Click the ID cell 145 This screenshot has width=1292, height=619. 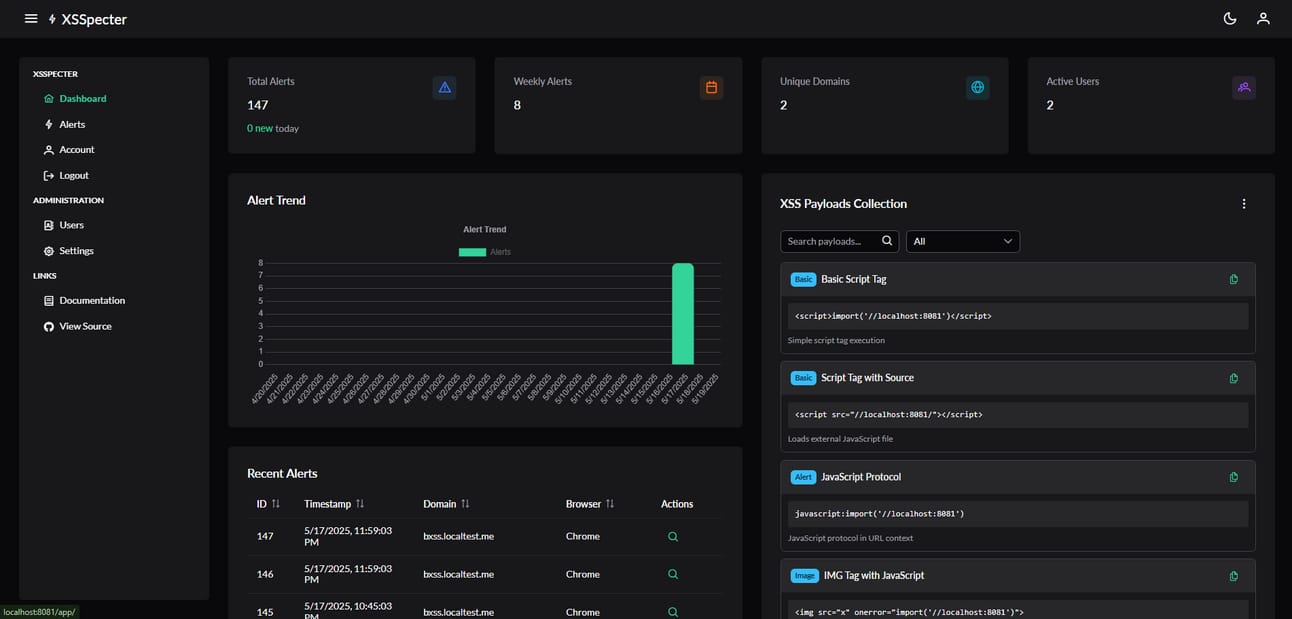(x=265, y=612)
